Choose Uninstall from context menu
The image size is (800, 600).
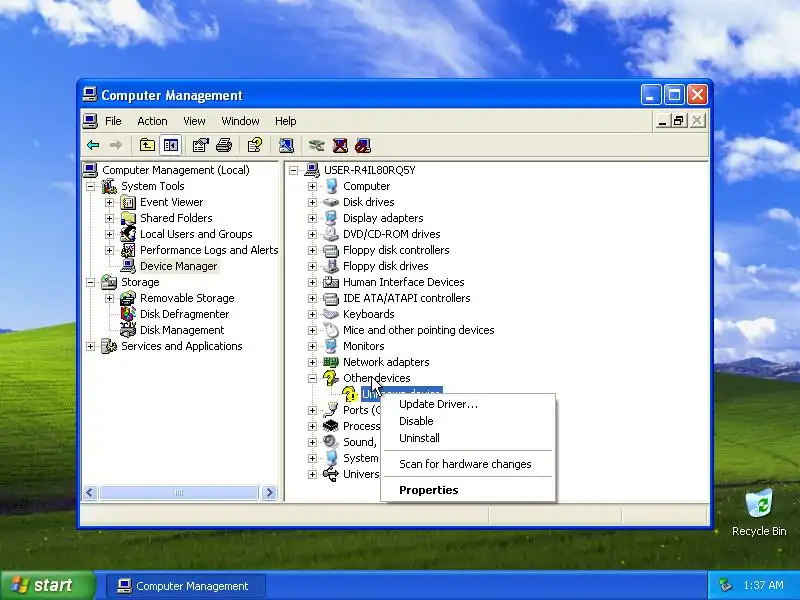(468, 438)
